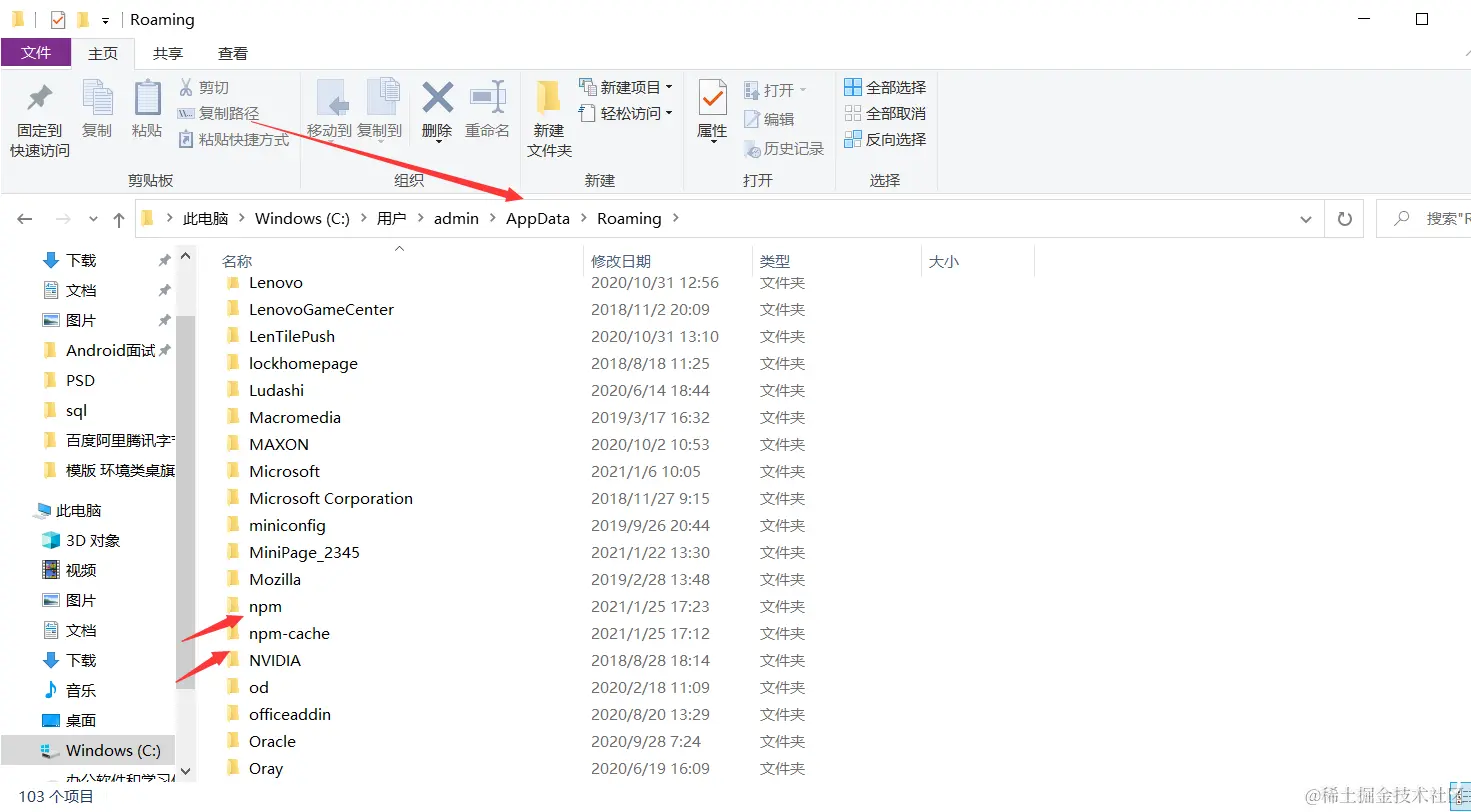This screenshot has height=812, width=1471.
Task: Click the Delete (删除) X icon
Action: pyautogui.click(x=437, y=97)
